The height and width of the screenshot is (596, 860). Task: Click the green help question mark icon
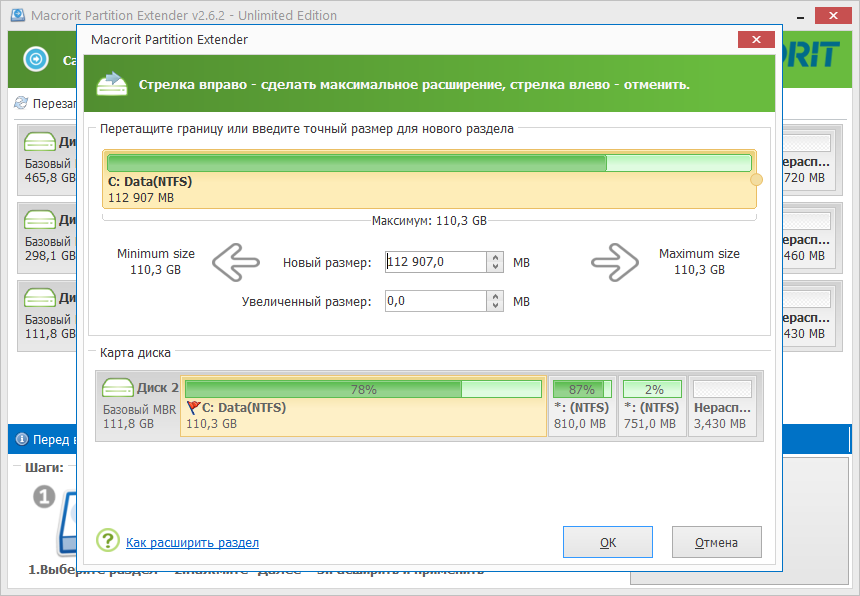[108, 541]
